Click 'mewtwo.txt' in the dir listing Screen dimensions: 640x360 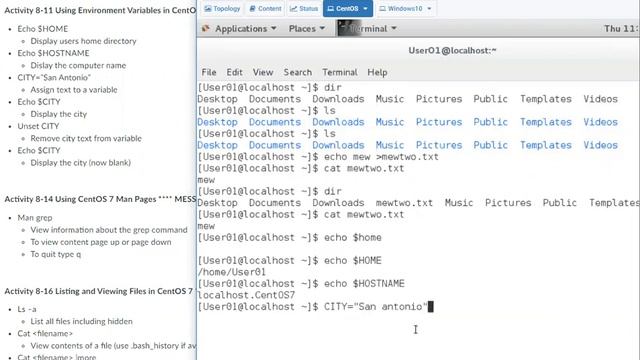pos(404,203)
